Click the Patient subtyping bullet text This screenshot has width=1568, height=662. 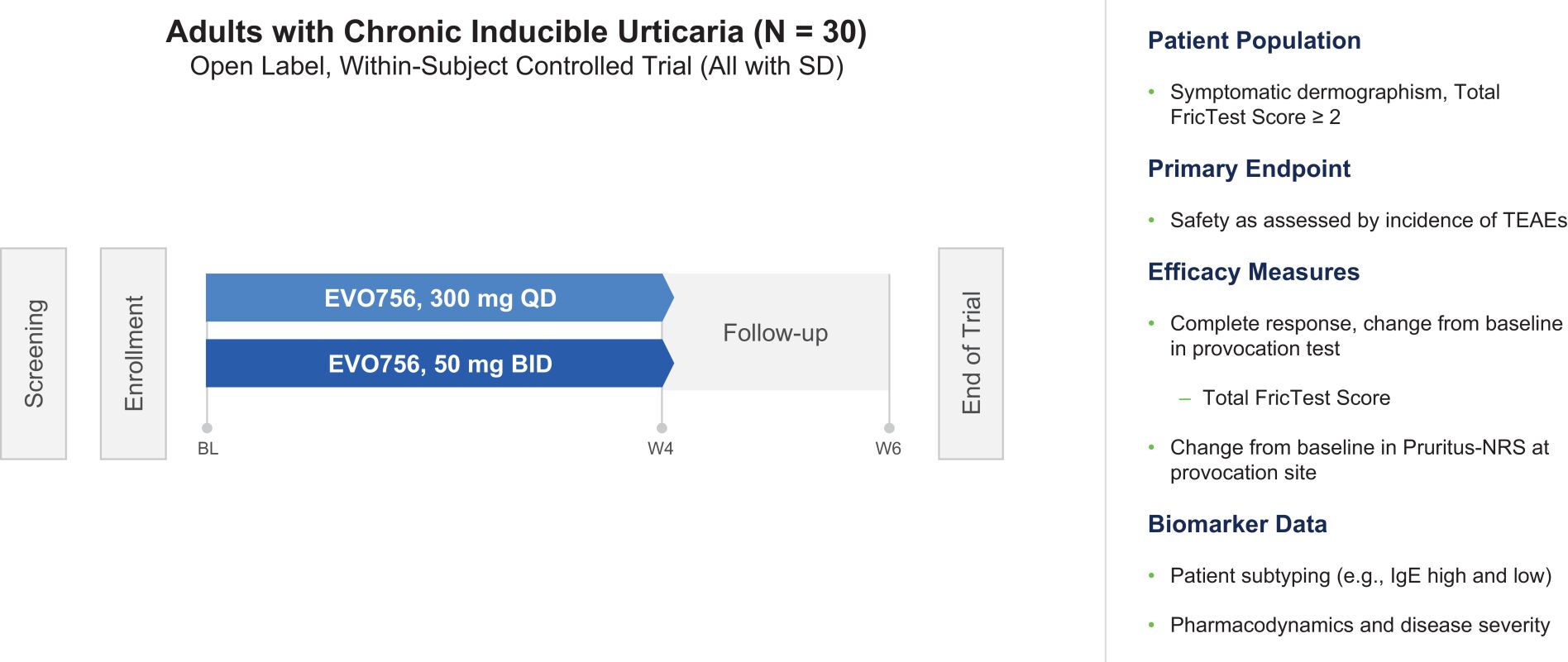coord(1360,576)
